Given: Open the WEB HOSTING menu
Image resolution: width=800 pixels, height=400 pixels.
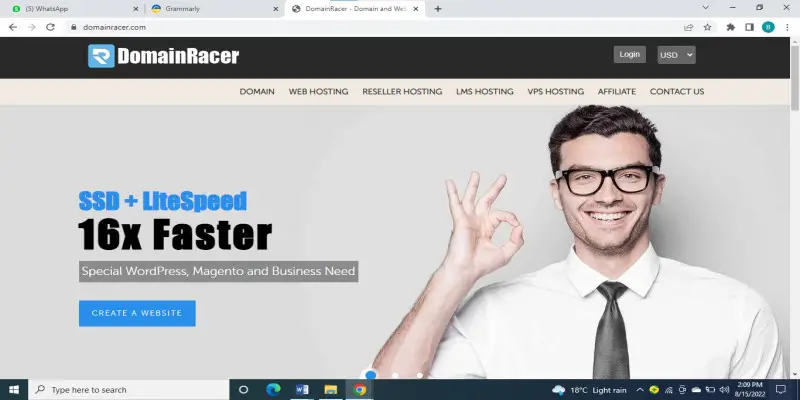Looking at the screenshot, I should pos(318,92).
